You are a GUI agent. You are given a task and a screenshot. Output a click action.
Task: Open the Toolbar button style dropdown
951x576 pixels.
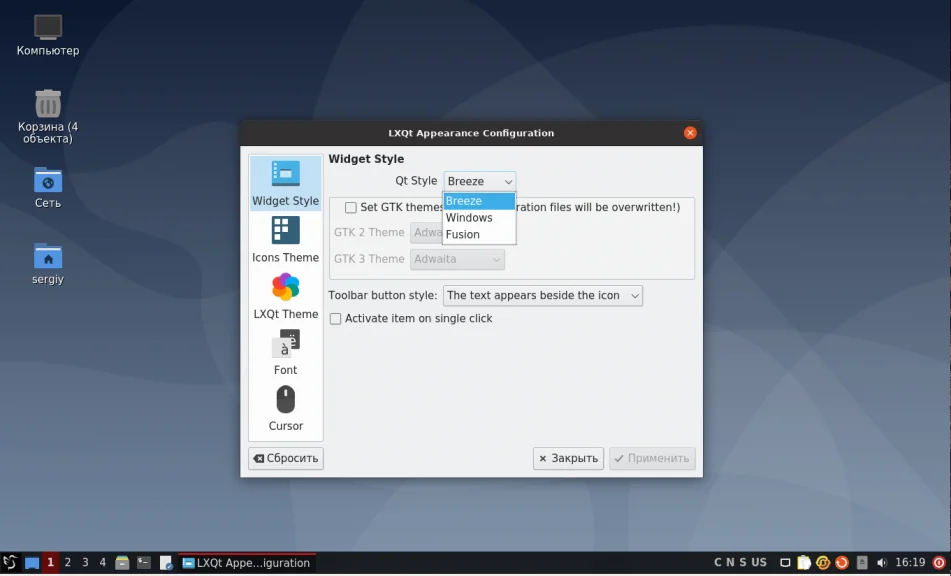(x=543, y=296)
